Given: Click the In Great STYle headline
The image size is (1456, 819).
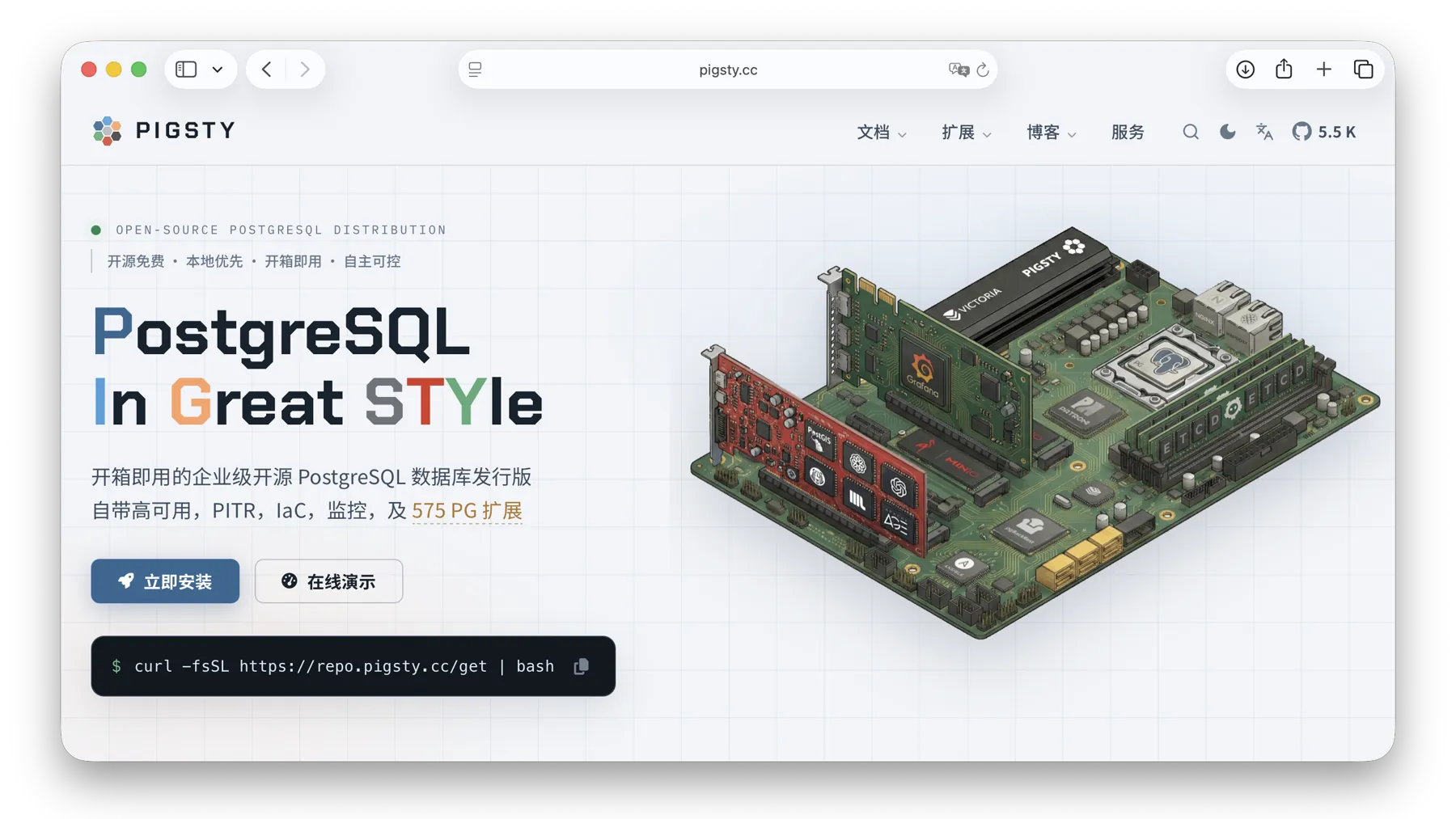Looking at the screenshot, I should pyautogui.click(x=317, y=402).
